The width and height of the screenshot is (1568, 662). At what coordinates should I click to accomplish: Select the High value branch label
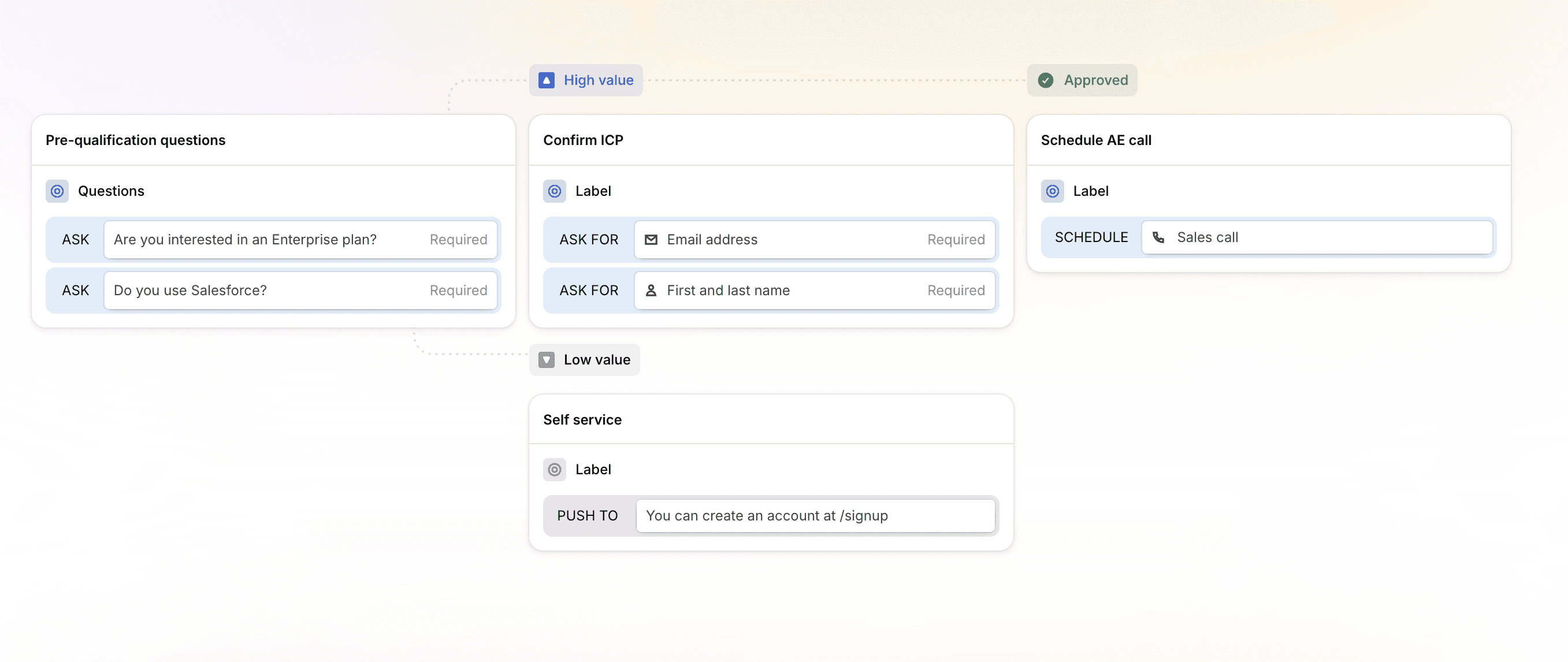pos(599,80)
